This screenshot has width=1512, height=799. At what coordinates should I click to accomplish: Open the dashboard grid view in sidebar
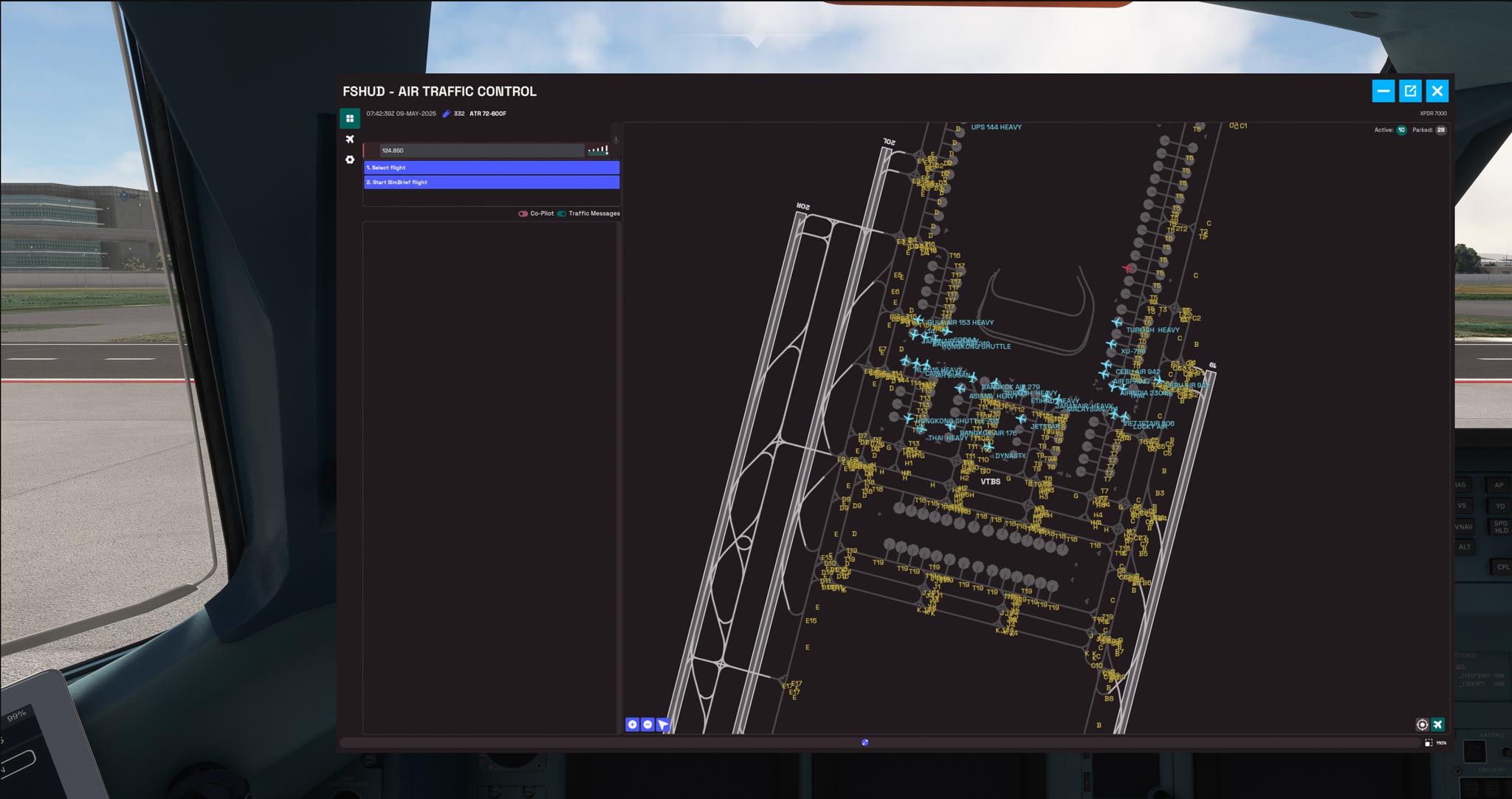(x=350, y=118)
